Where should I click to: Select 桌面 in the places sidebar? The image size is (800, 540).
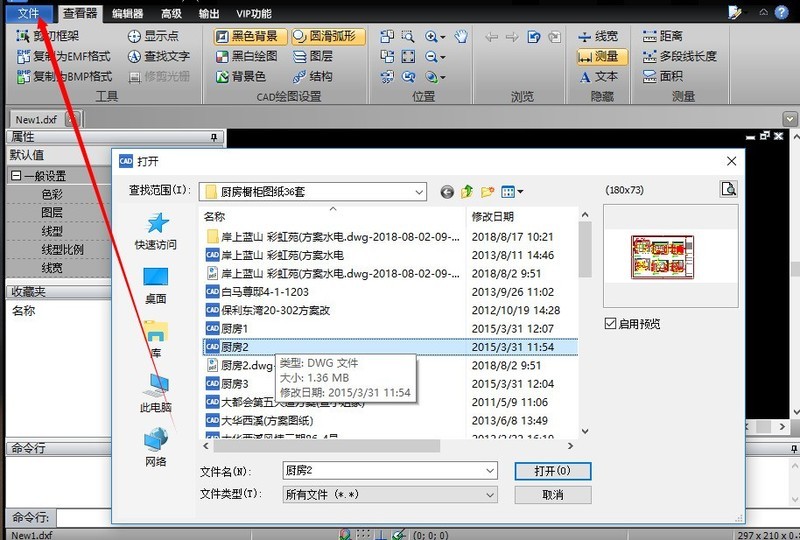[x=156, y=285]
